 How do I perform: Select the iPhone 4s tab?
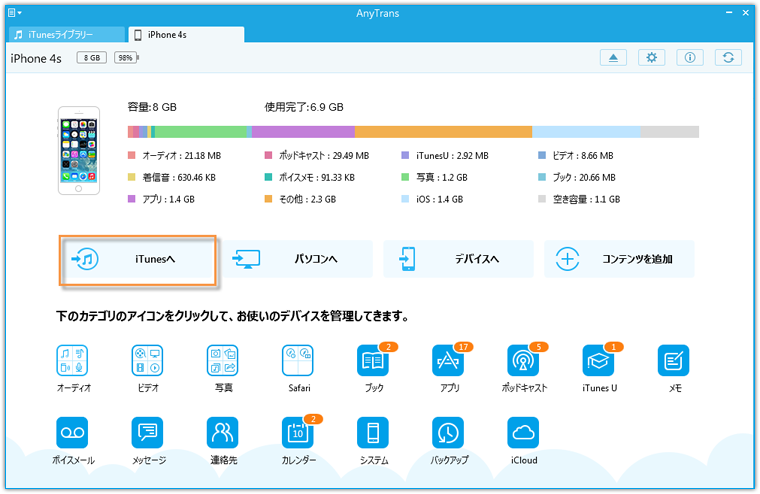click(x=186, y=34)
